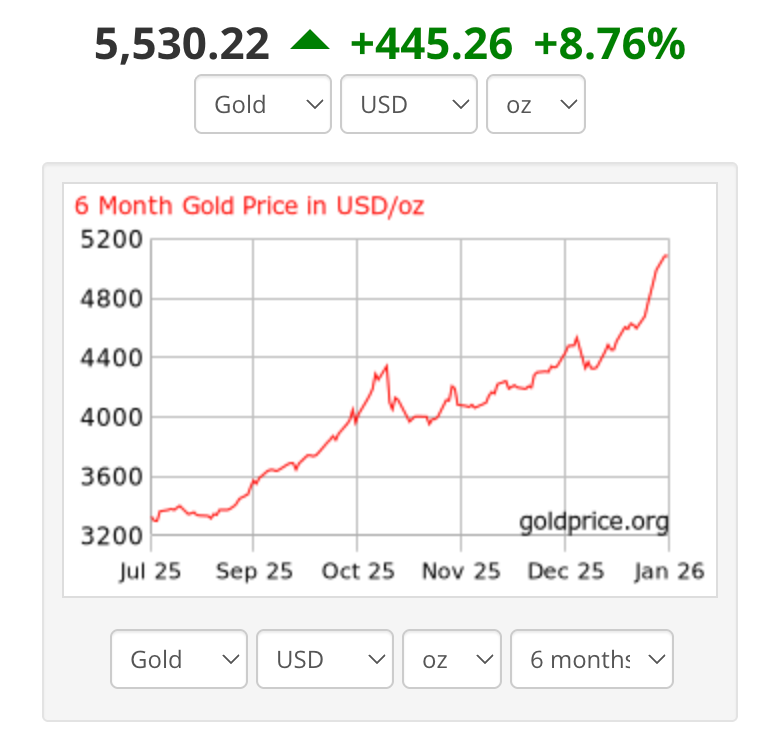This screenshot has width=782, height=746.
Task: Click the Jan 26 date axis label
Action: click(x=669, y=572)
